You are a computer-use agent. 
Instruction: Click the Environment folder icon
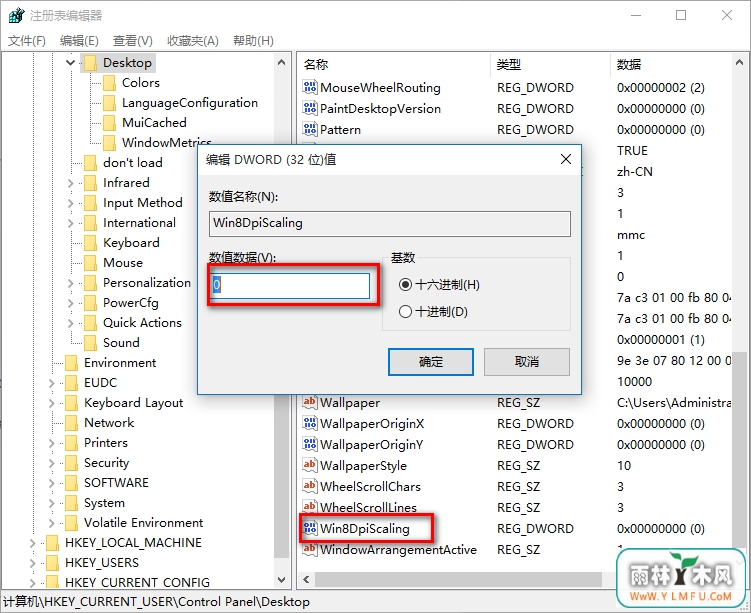71,363
